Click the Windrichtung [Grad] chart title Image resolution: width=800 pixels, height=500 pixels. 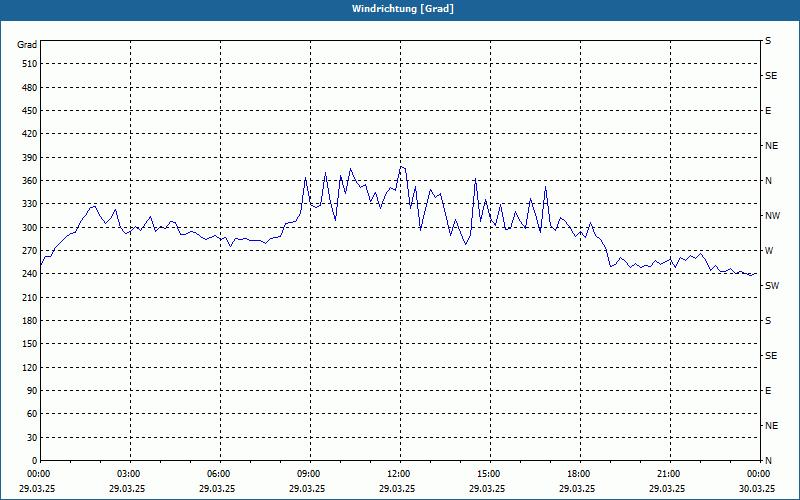tap(403, 9)
